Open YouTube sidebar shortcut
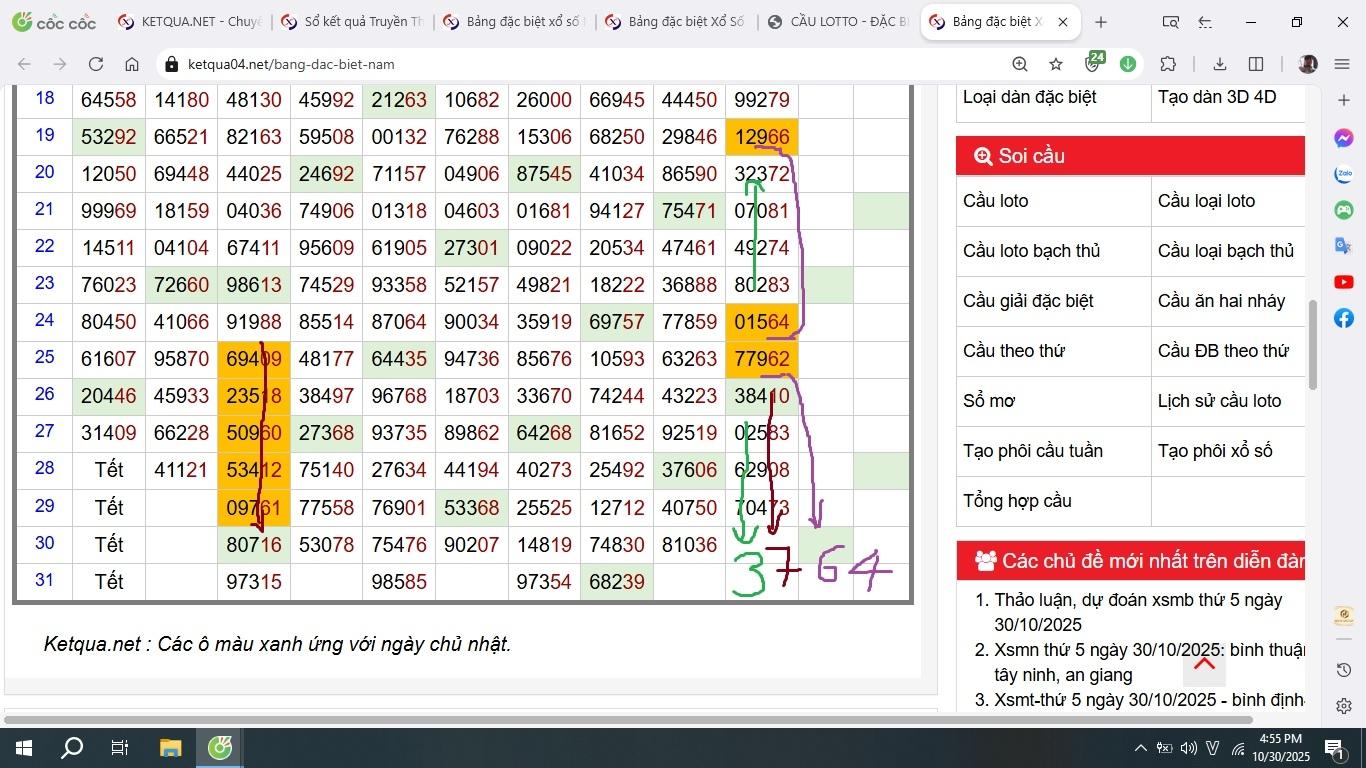The height and width of the screenshot is (768, 1366). pos(1344,282)
